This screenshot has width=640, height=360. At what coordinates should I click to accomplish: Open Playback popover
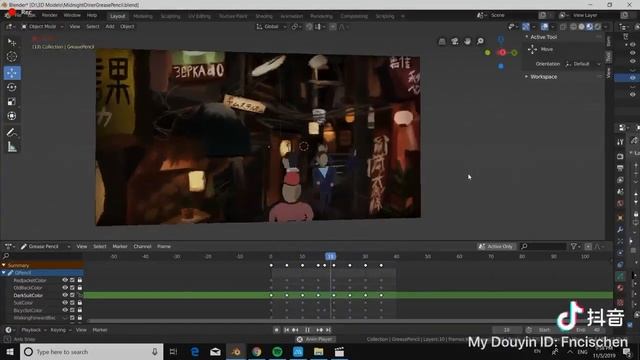pyautogui.click(x=33, y=330)
